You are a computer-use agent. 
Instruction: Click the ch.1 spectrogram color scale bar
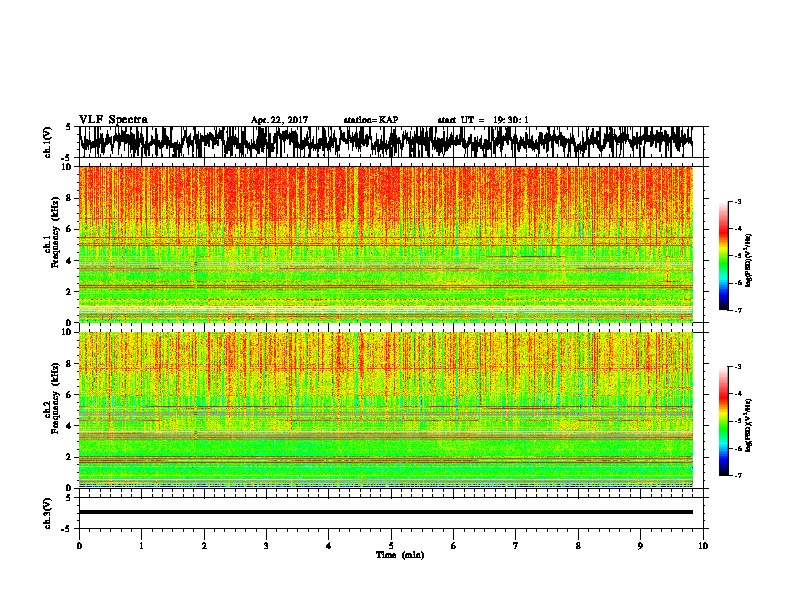tap(723, 256)
